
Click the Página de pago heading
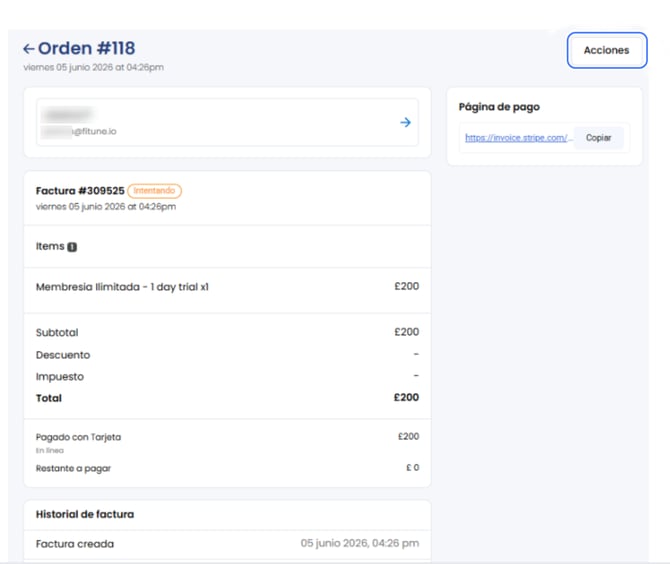pos(499,107)
